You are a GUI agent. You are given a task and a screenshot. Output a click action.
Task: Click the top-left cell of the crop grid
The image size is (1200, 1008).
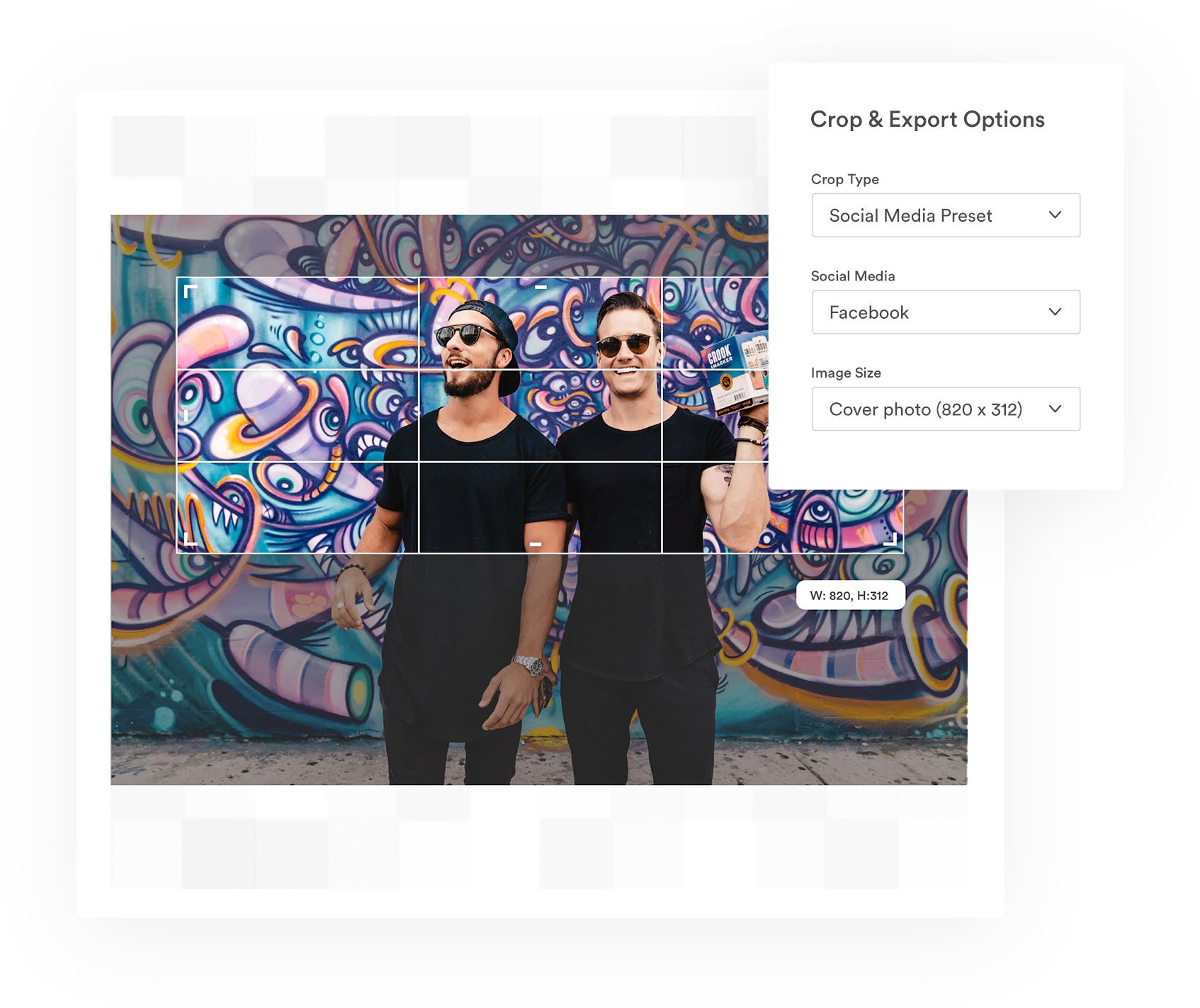298,323
